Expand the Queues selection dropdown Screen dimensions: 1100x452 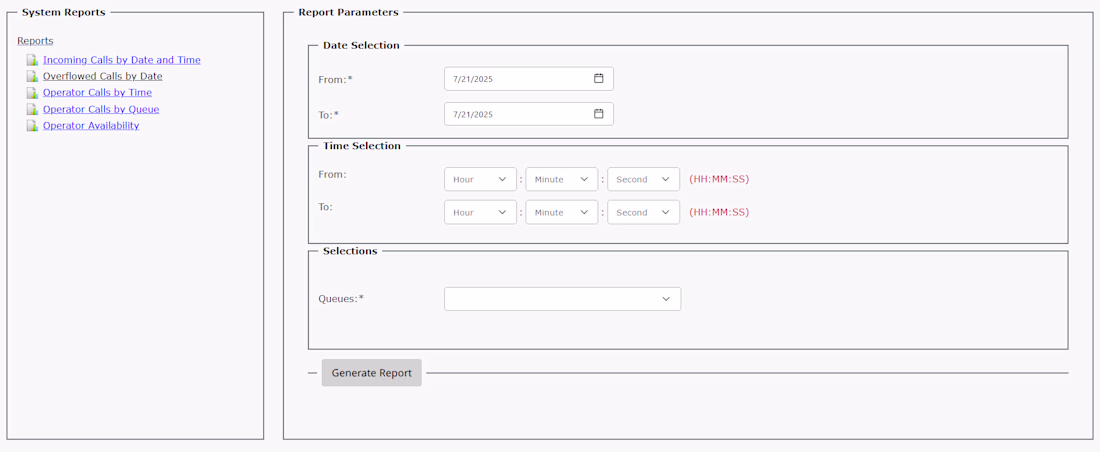[562, 299]
